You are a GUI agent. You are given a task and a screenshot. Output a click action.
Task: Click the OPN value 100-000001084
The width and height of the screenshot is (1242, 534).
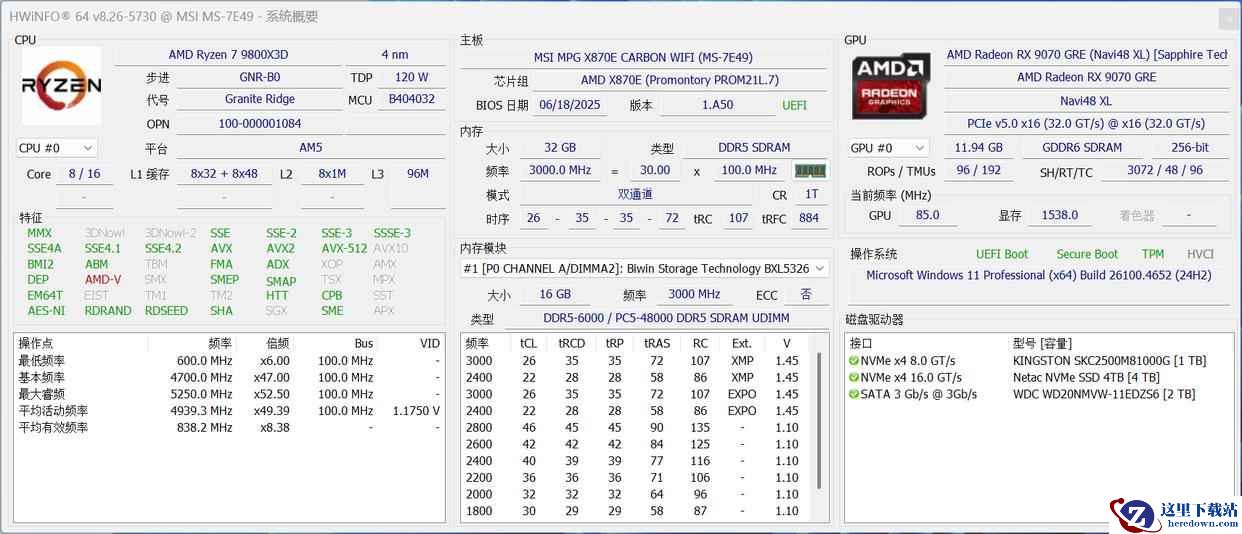(x=260, y=124)
